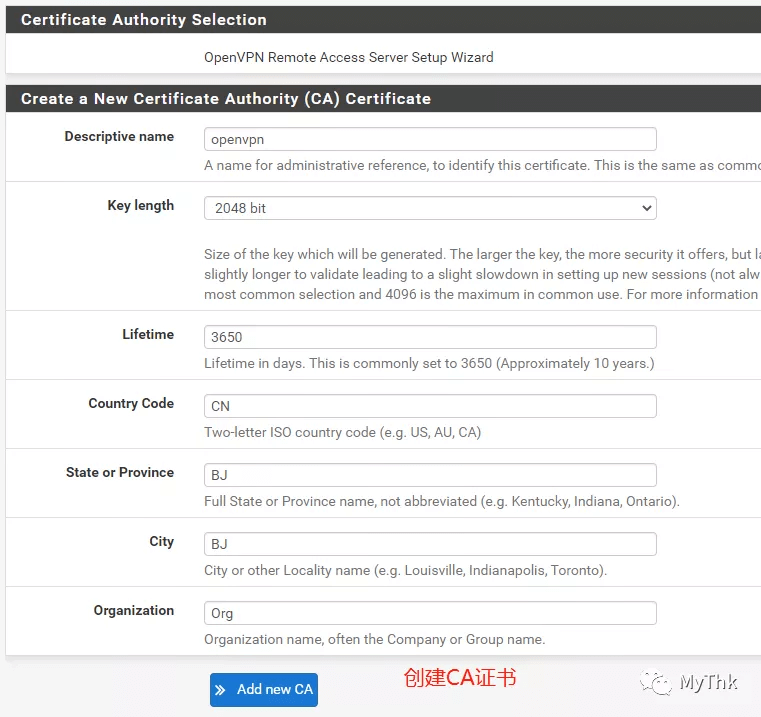
Task: Click the Add new CA button
Action: click(264, 689)
